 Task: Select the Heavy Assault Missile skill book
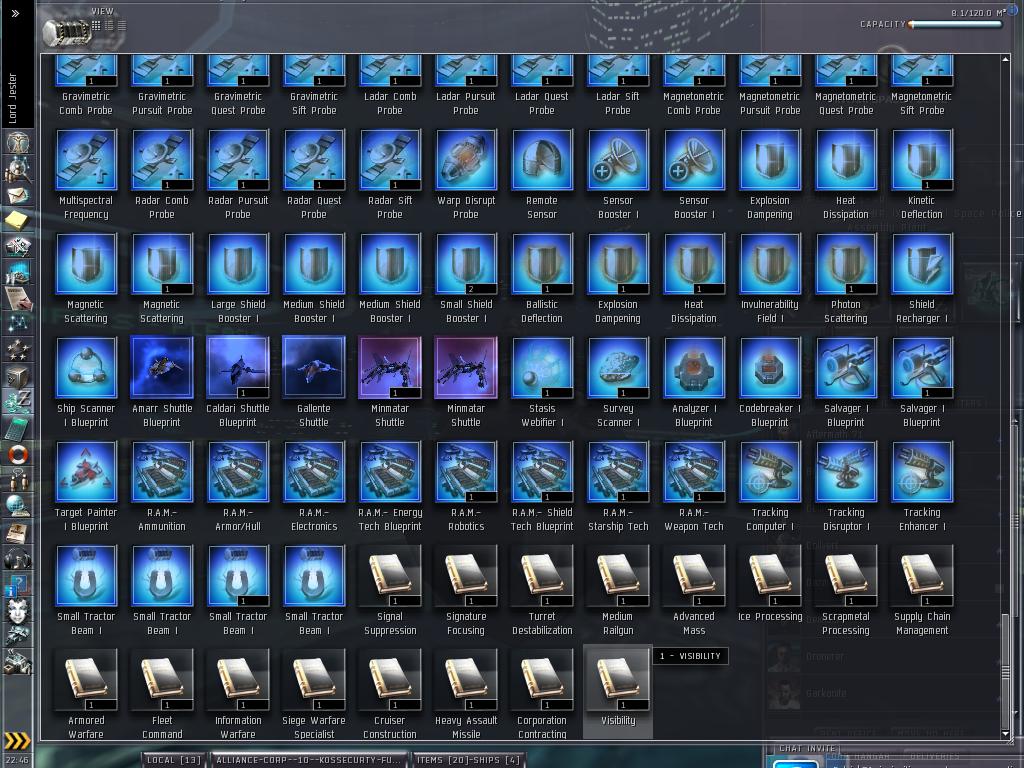(x=466, y=694)
